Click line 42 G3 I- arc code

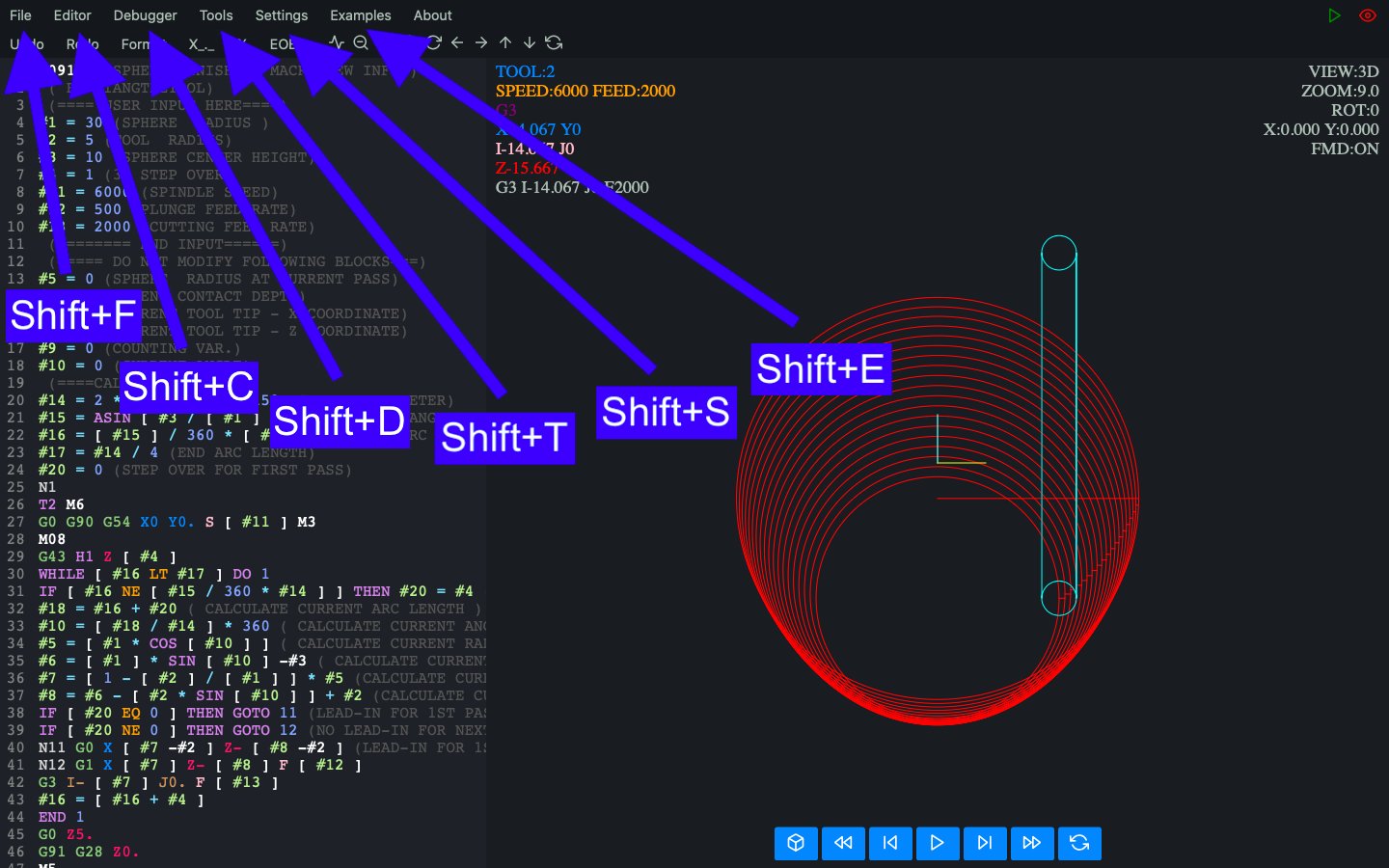pos(159,782)
